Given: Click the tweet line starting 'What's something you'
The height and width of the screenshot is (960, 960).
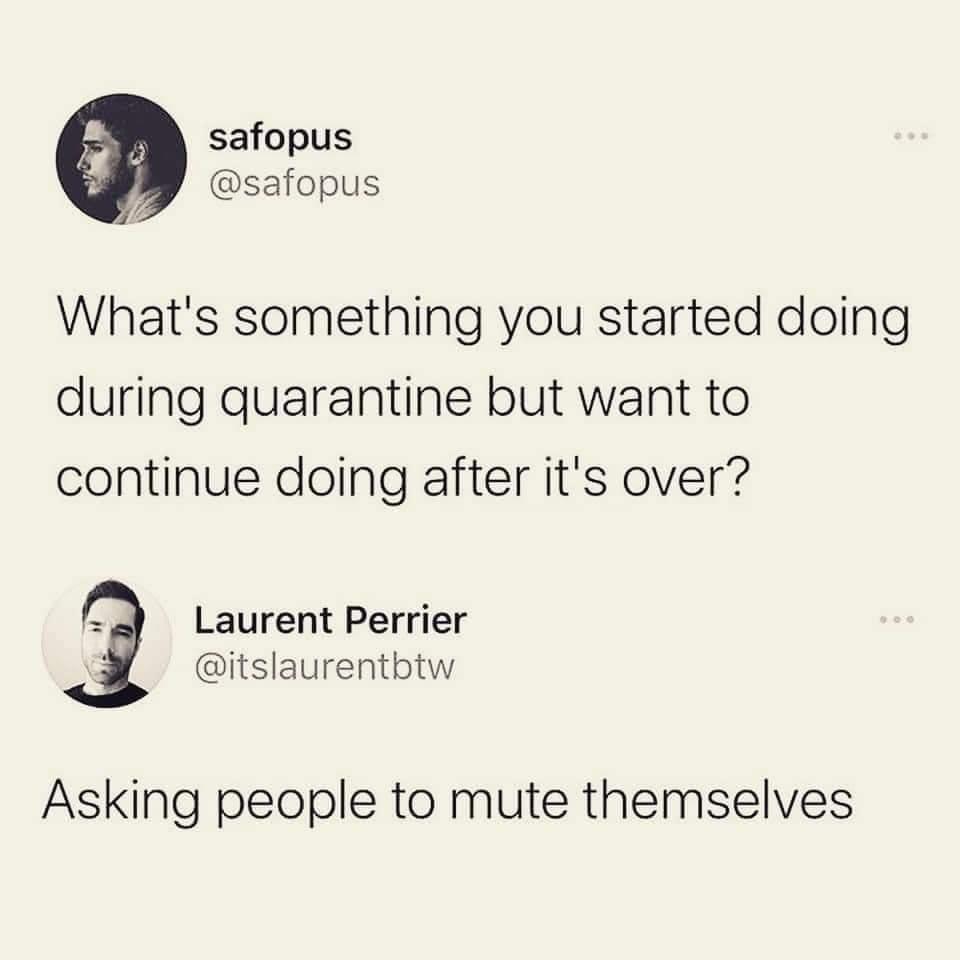Looking at the screenshot, I should click(484, 320).
